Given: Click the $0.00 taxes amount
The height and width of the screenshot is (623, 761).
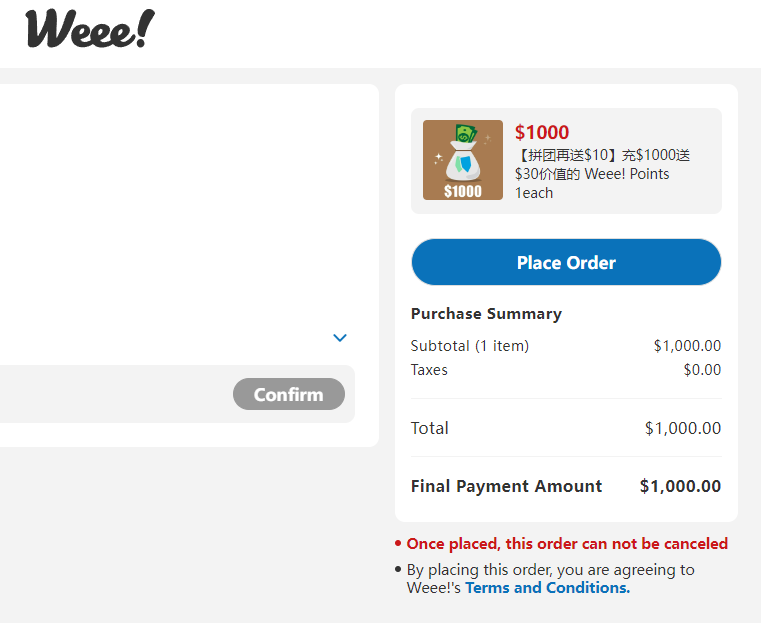Looking at the screenshot, I should point(702,370).
